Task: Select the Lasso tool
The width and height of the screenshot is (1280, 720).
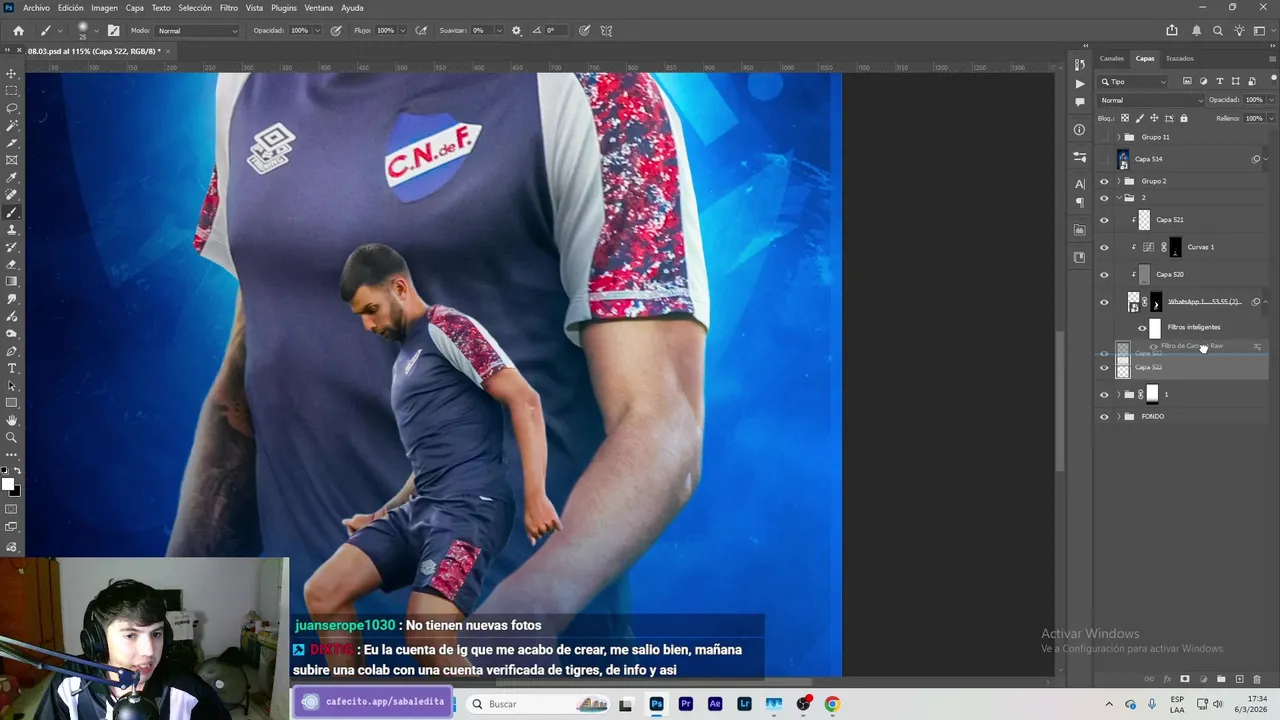Action: 12,108
